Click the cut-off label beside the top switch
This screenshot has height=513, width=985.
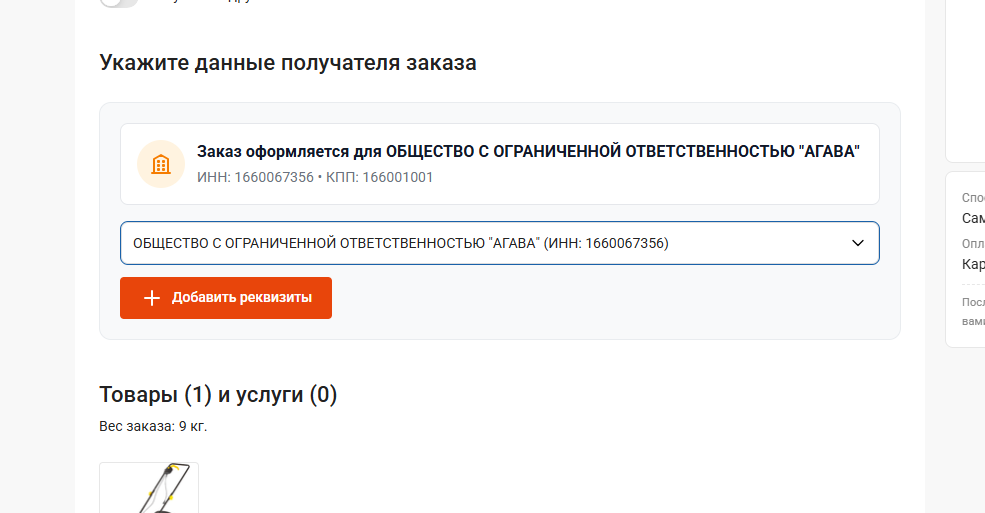(200, 3)
